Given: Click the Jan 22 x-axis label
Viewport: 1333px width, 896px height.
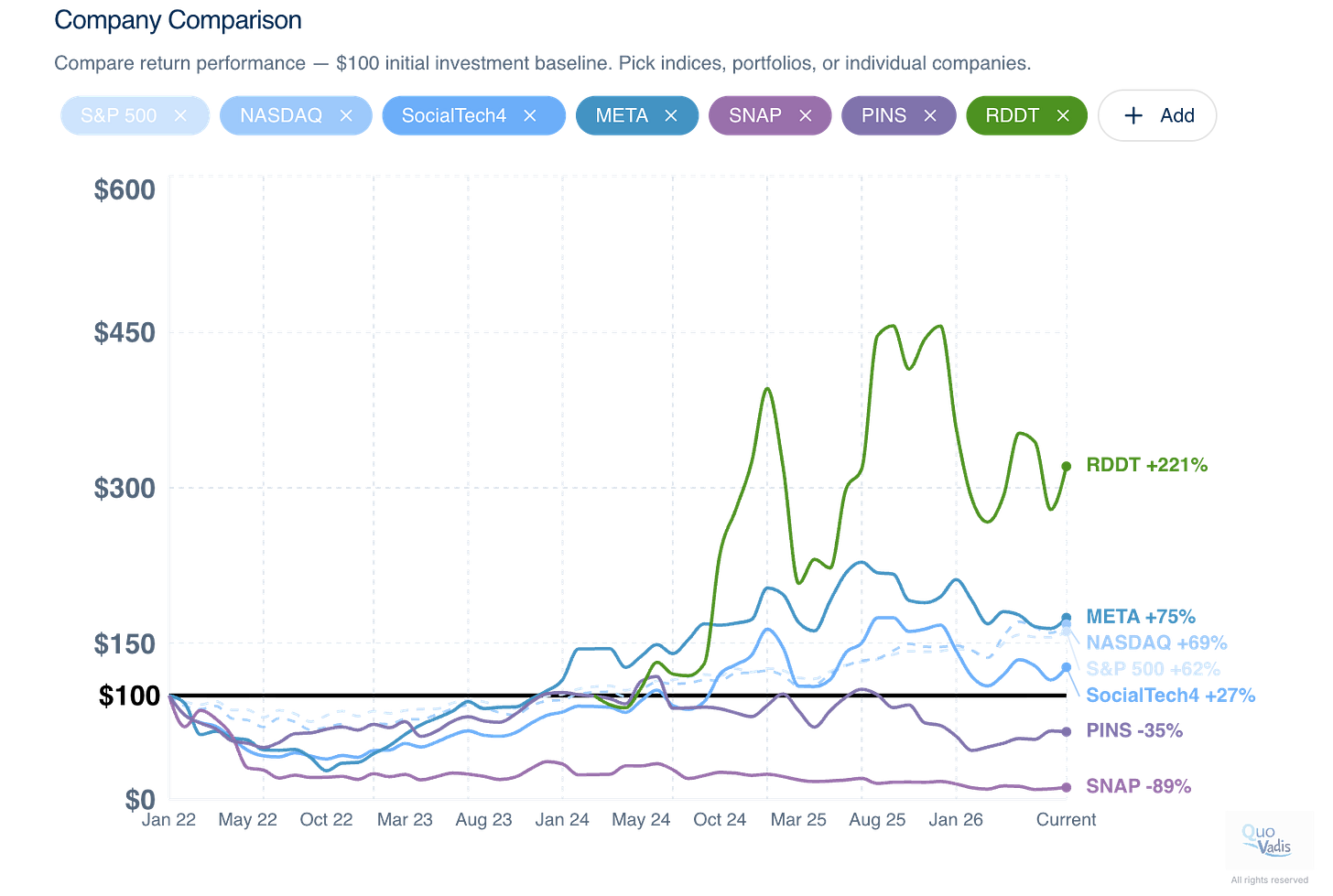Looking at the screenshot, I should click(168, 819).
